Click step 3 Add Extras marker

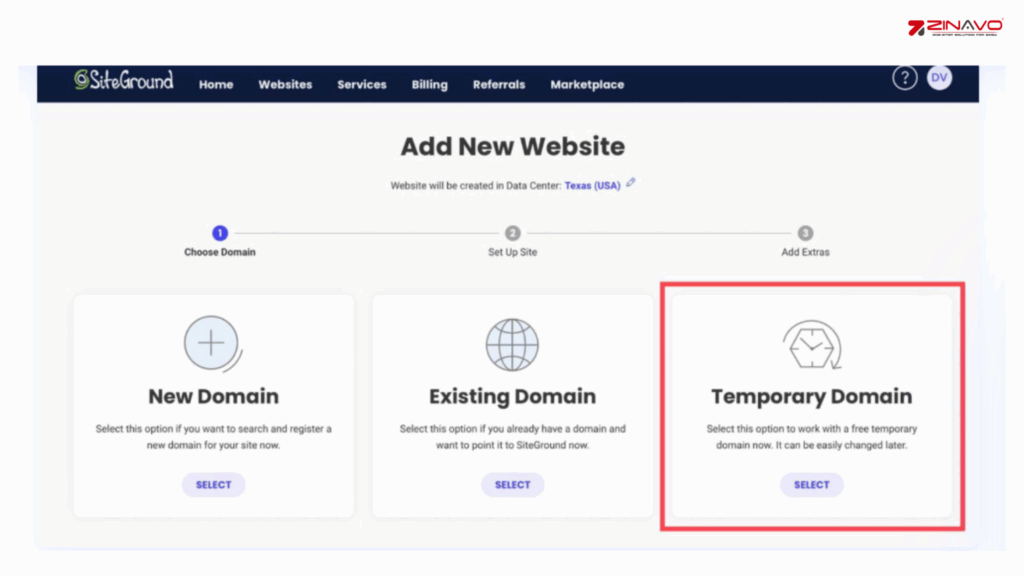(805, 233)
